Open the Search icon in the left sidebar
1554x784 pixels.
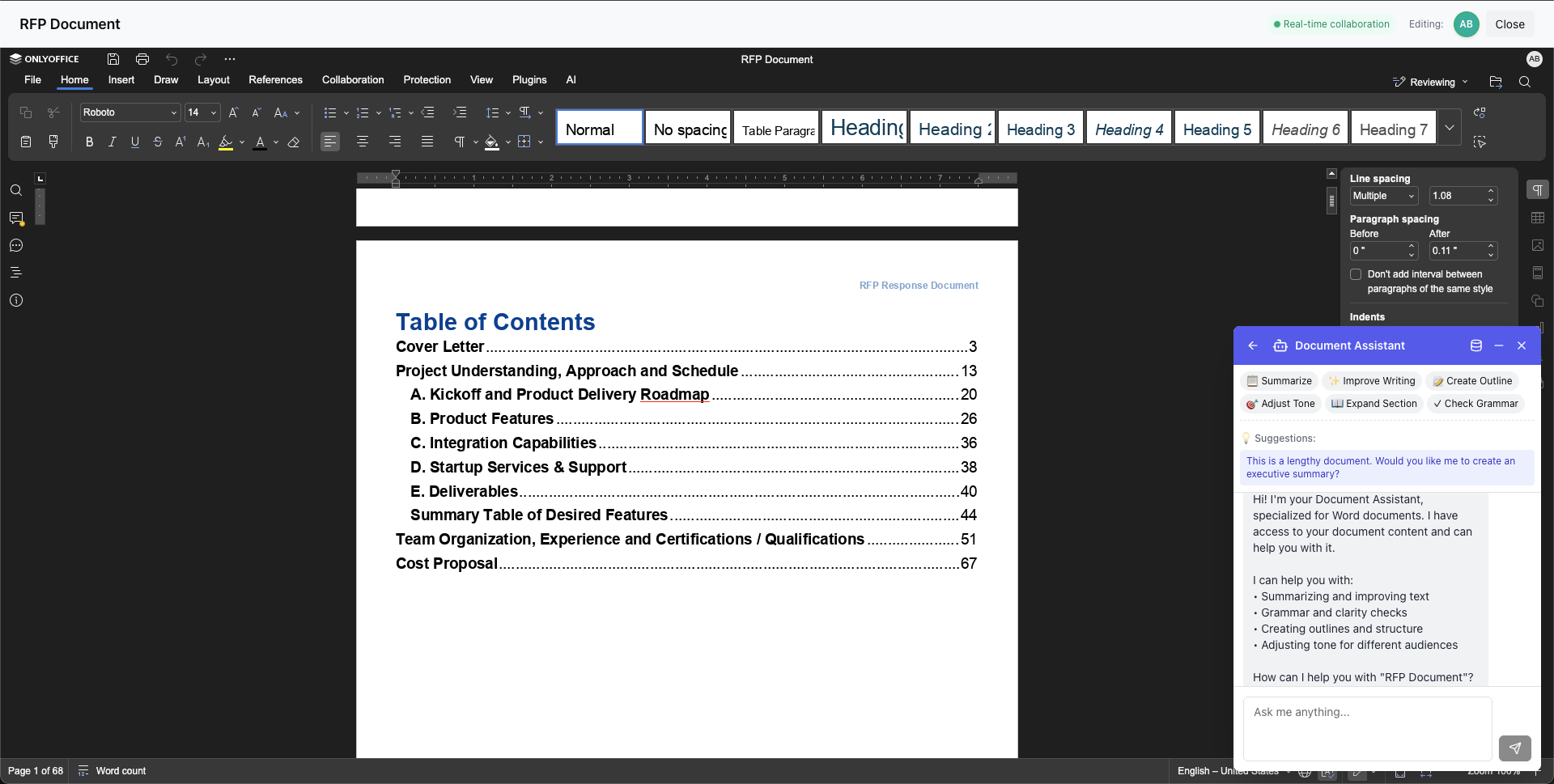(x=16, y=190)
